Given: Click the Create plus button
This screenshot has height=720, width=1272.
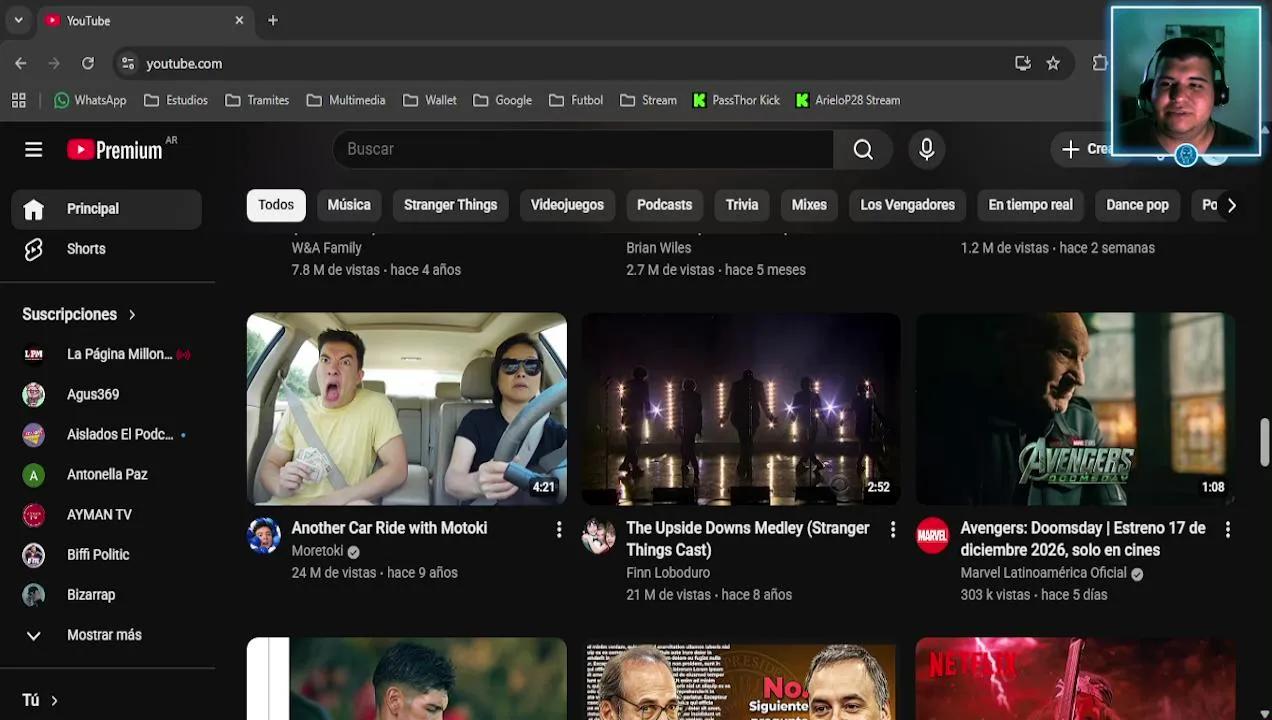Looking at the screenshot, I should click(x=1085, y=149).
